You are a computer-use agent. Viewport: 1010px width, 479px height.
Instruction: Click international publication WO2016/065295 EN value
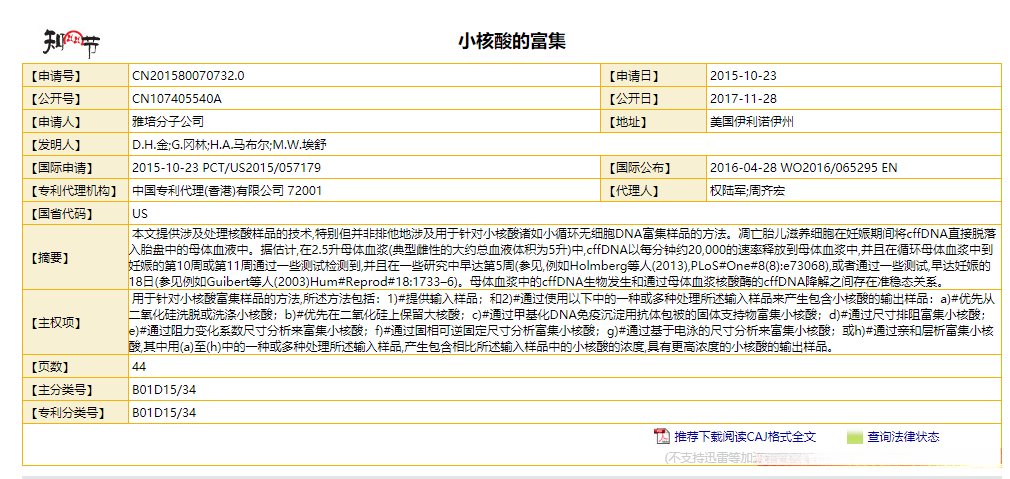pyautogui.click(x=803, y=167)
